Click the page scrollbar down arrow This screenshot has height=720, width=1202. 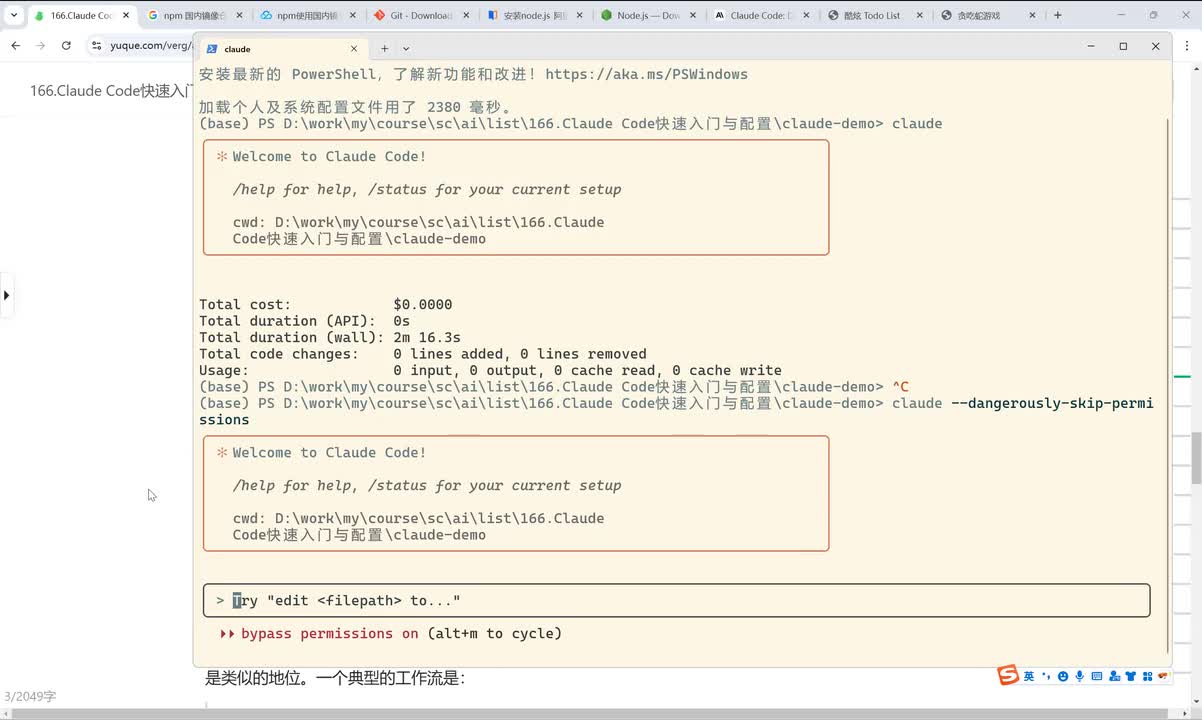(x=1195, y=700)
